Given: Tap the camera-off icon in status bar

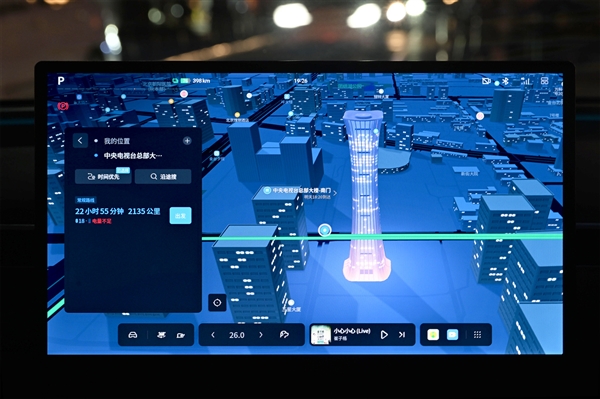Looking at the screenshot, I should coord(486,81).
